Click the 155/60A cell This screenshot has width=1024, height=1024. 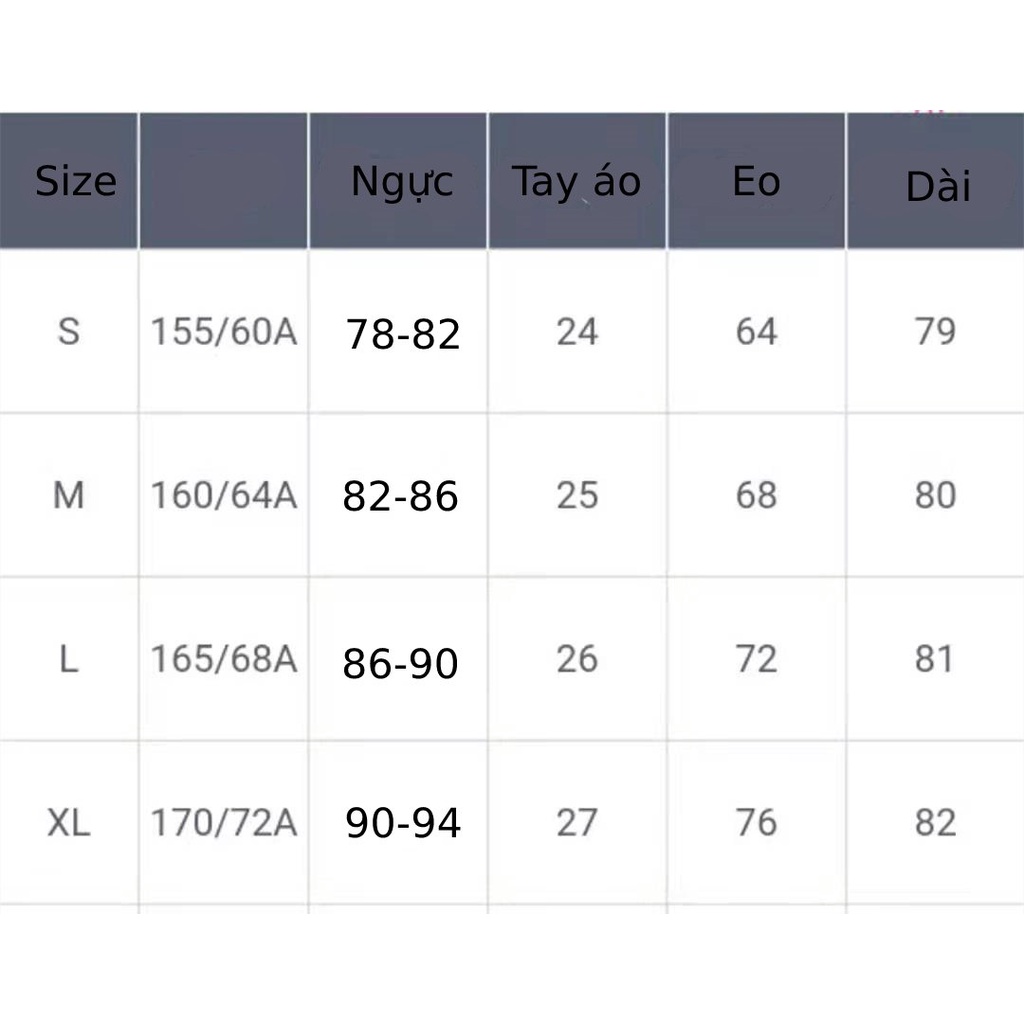(224, 331)
